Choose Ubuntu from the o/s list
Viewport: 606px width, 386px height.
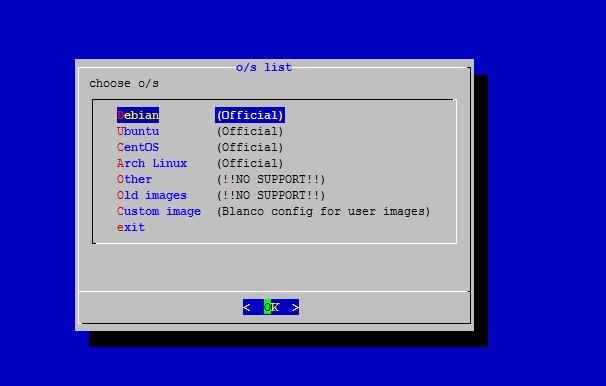138,131
